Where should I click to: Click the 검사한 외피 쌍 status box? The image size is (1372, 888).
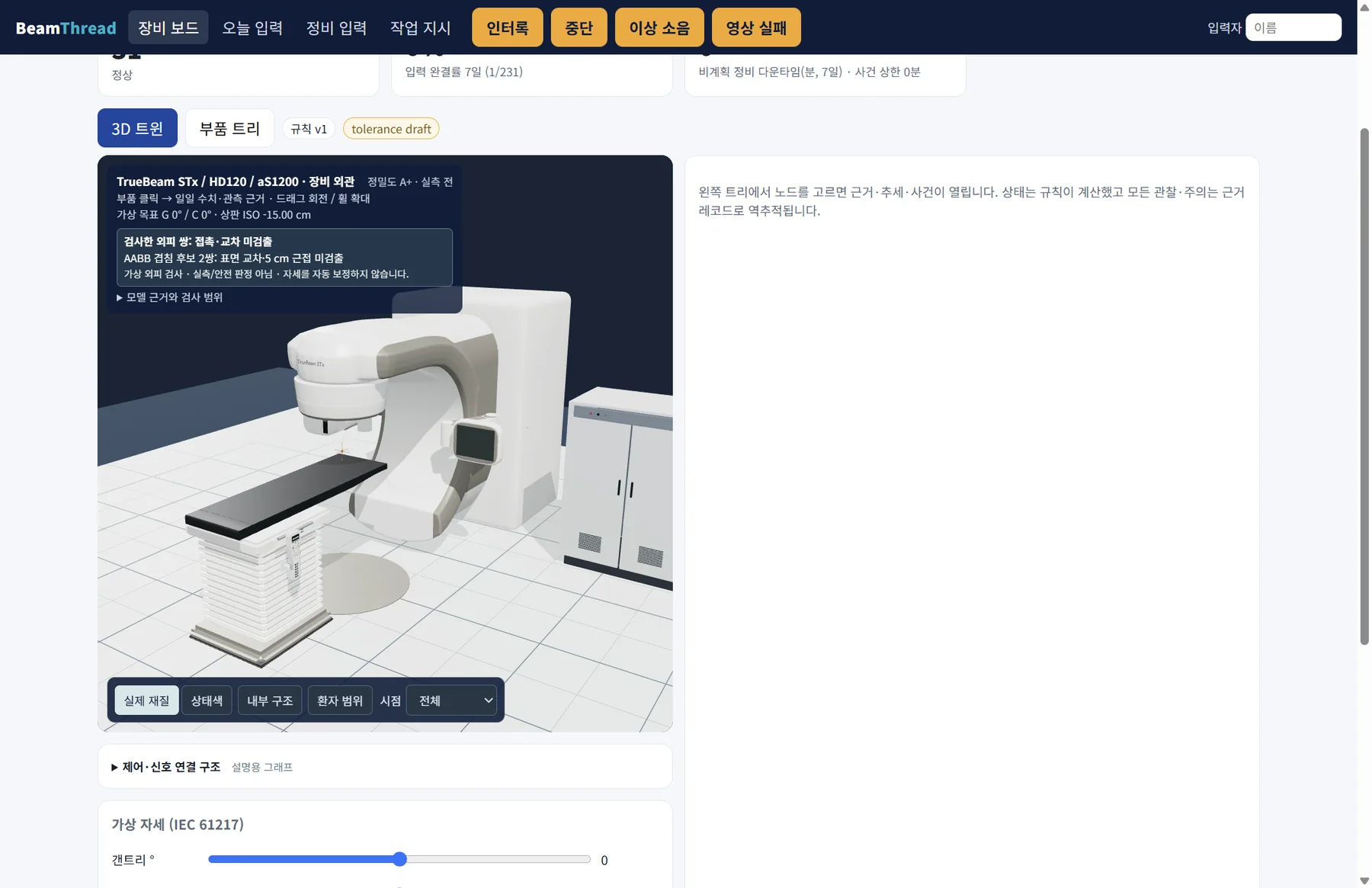pyautogui.click(x=284, y=258)
